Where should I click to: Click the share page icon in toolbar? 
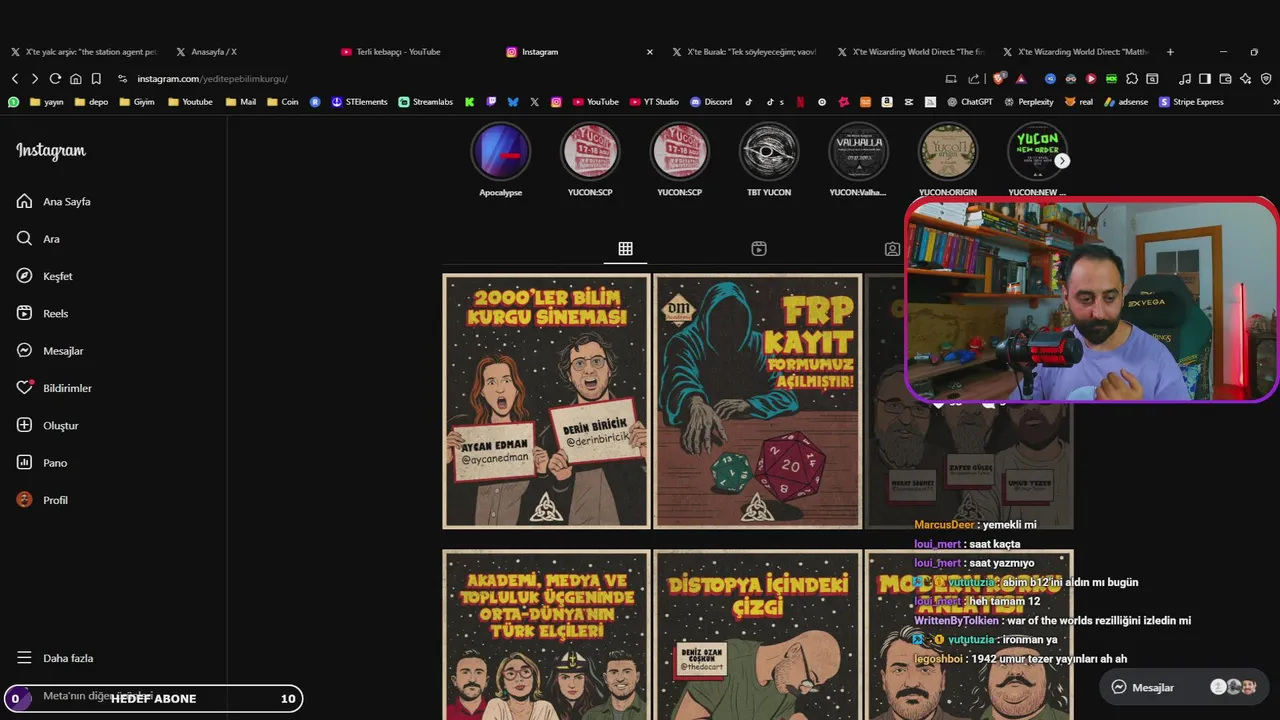point(974,79)
